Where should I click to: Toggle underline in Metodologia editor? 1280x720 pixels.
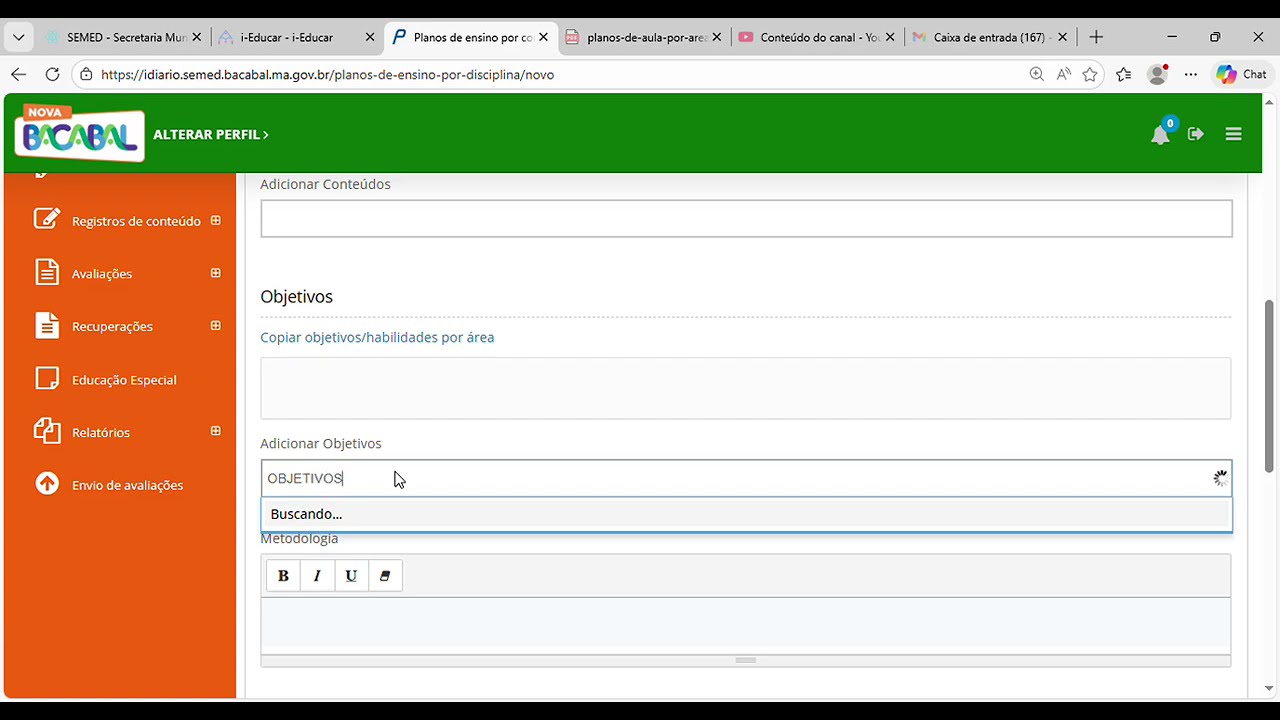click(x=351, y=575)
